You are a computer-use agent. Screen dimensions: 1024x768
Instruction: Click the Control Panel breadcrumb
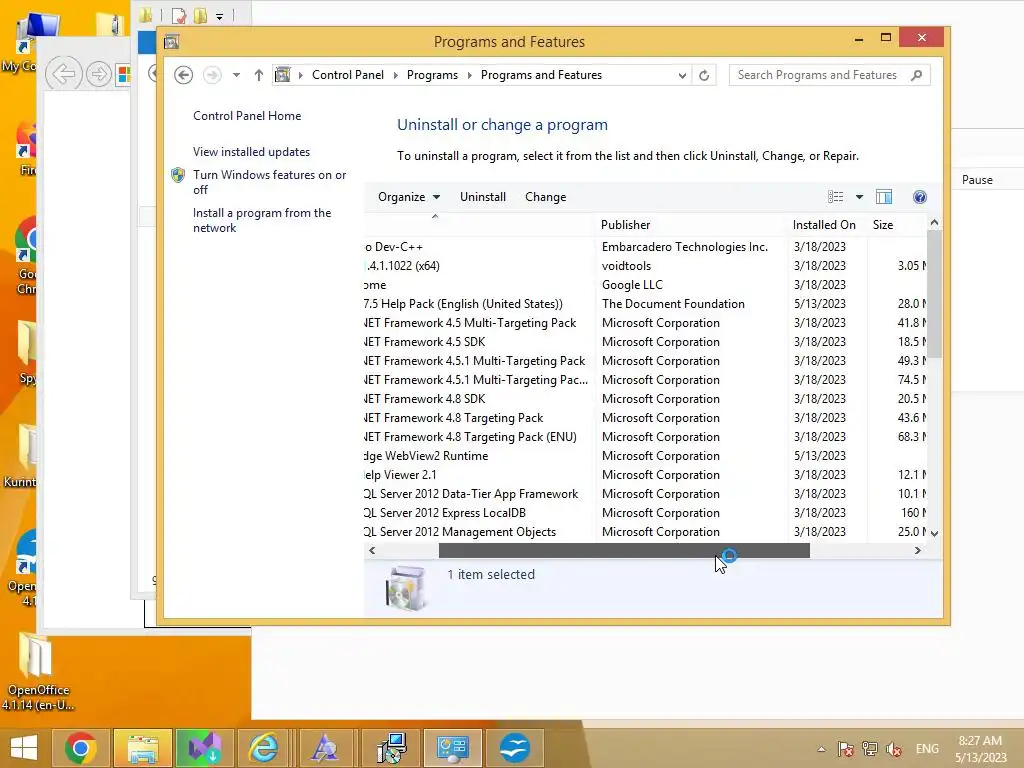click(348, 75)
